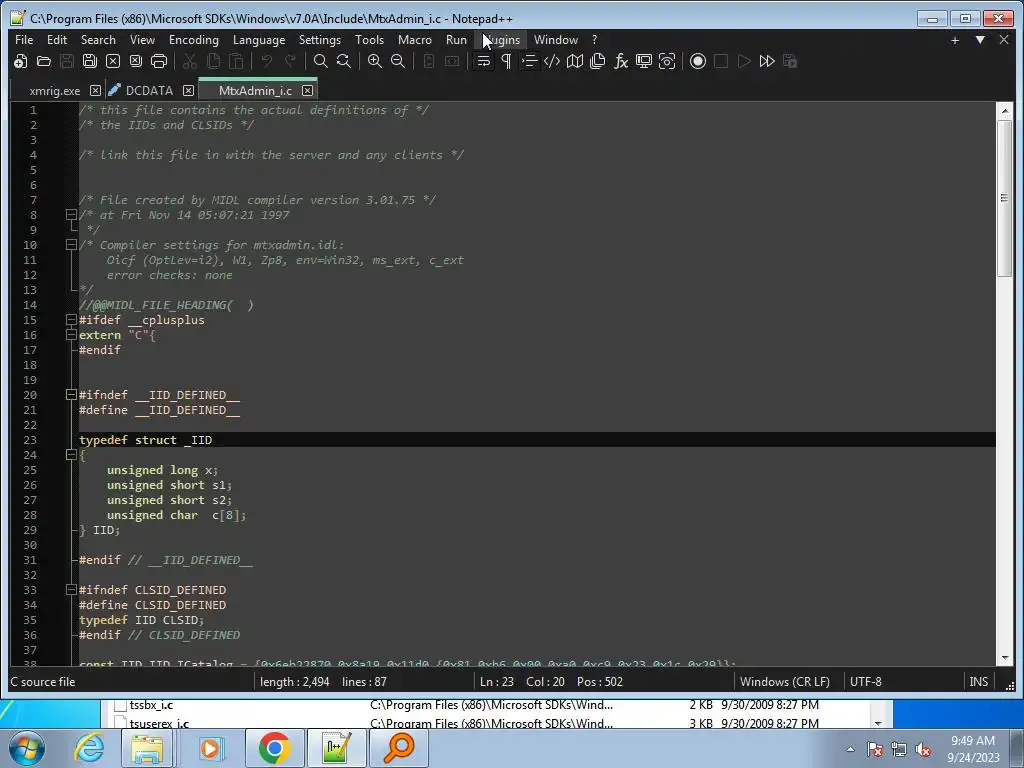Open Find with the magnifier icon

click(321, 61)
